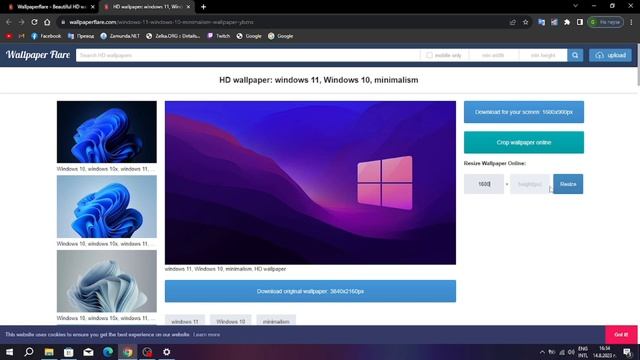This screenshot has width=640, height=360.
Task: Open the Zelka.ORG bookmark
Action: [x=173, y=36]
